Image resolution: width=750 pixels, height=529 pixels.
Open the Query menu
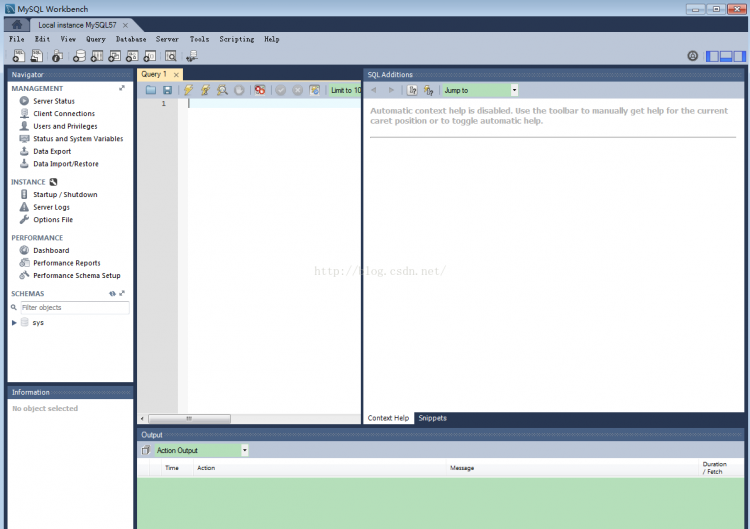click(x=96, y=39)
